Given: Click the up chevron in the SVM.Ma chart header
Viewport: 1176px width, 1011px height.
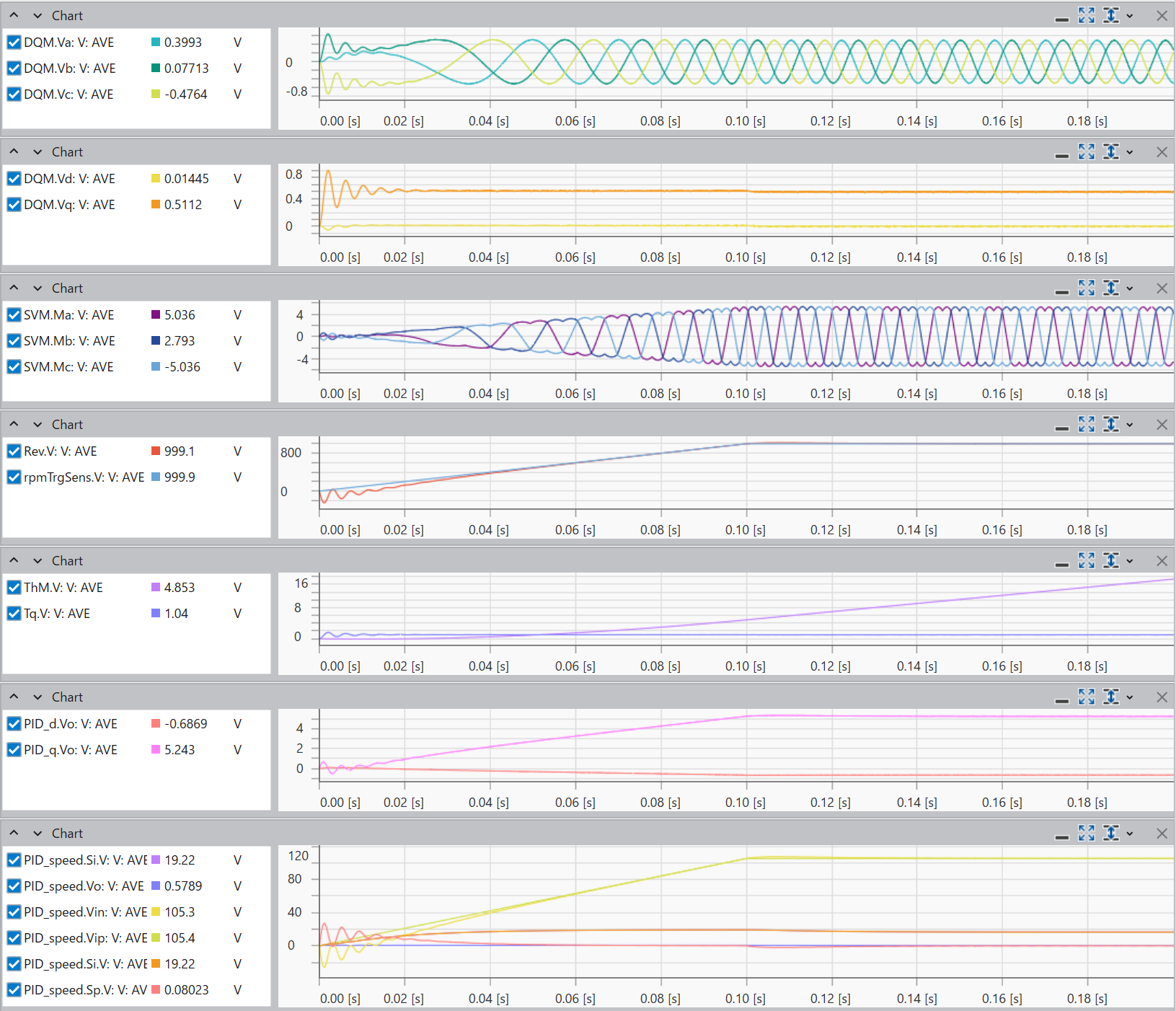Looking at the screenshot, I should click(x=14, y=288).
